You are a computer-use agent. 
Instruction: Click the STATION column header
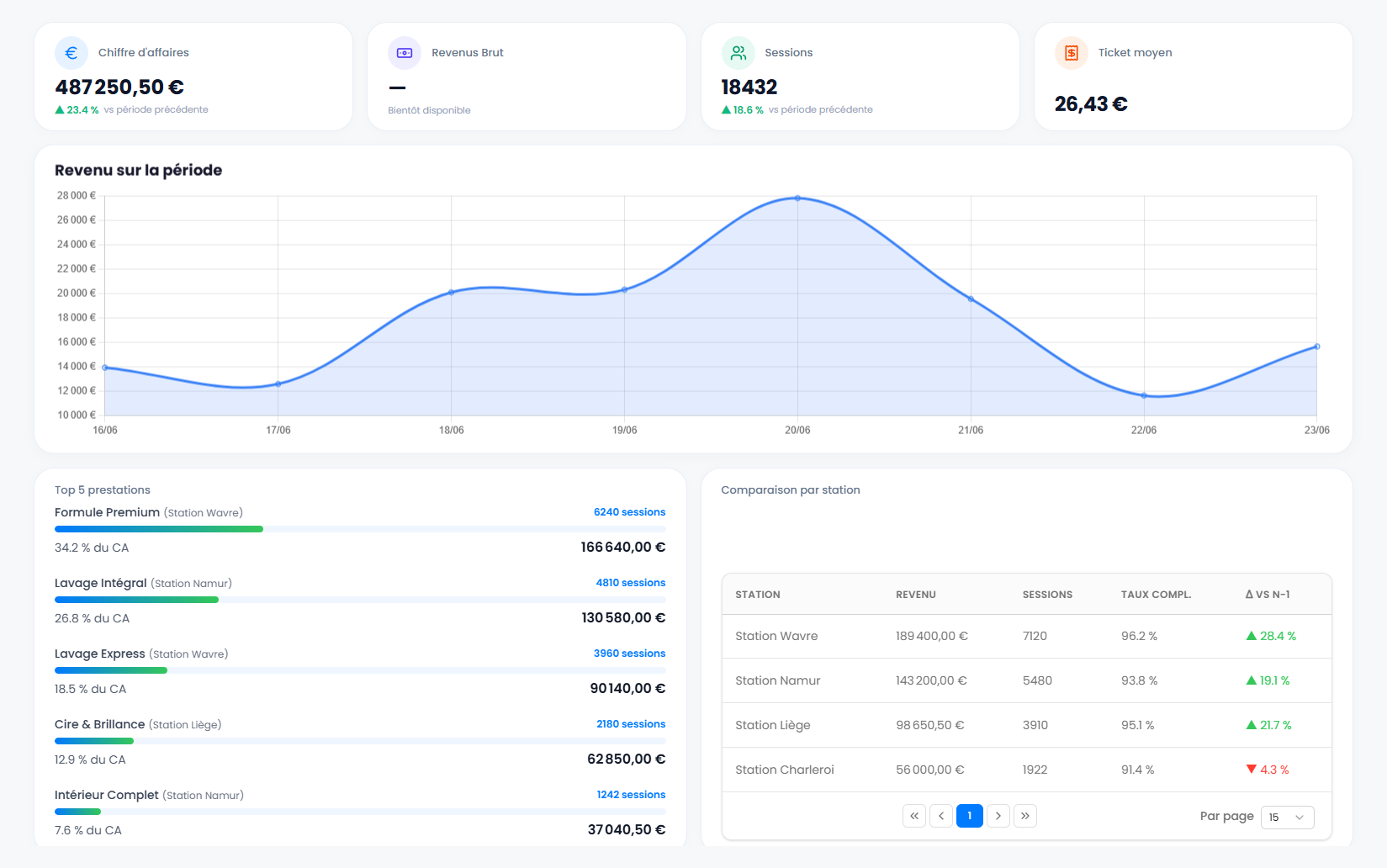[758, 595]
